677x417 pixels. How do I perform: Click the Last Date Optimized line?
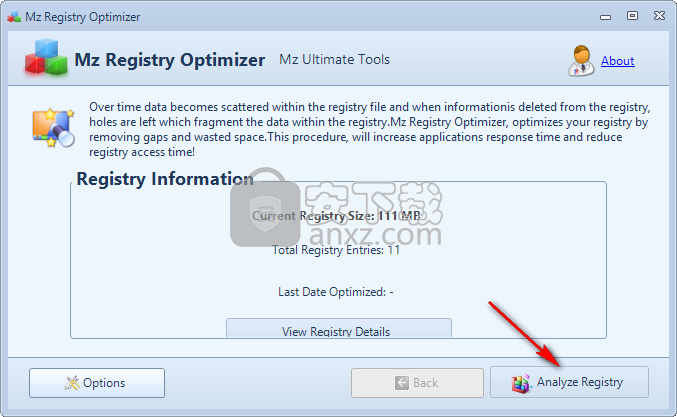(x=336, y=292)
